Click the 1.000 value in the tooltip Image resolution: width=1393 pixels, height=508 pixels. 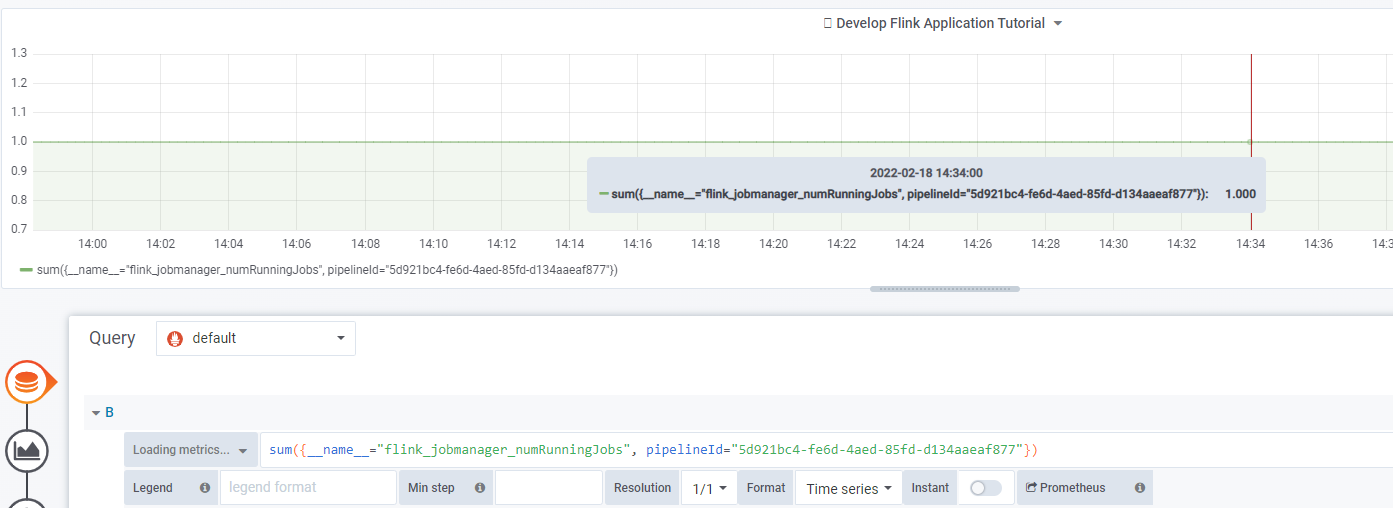(x=1240, y=194)
